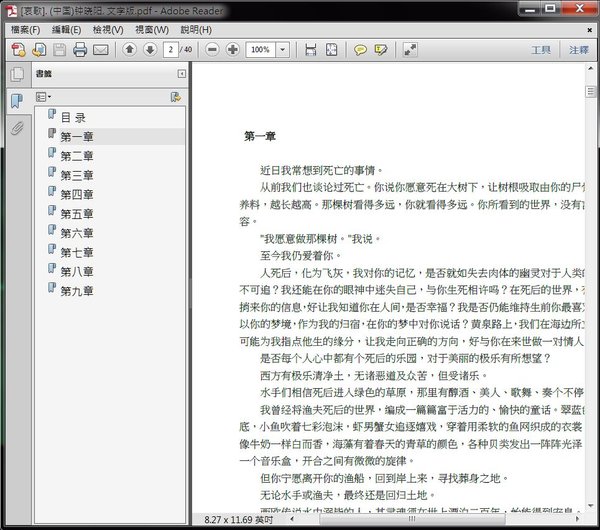Open the bookmark options dropdown menu
Image resolution: width=600 pixels, height=530 pixels.
[44, 97]
